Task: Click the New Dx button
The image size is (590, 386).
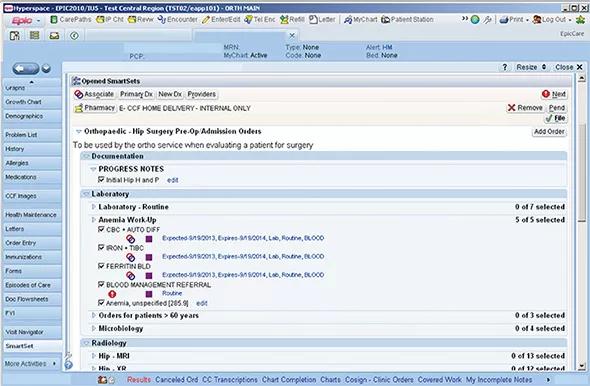Action: tap(170, 94)
